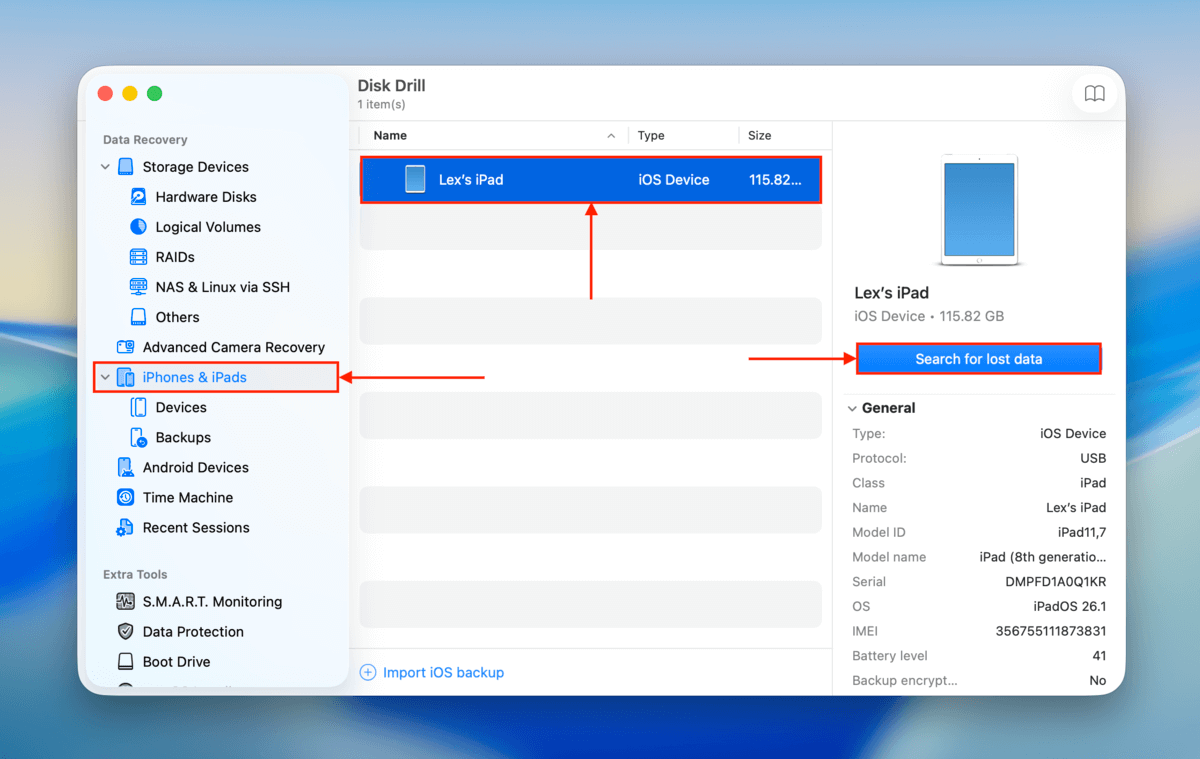This screenshot has height=759, width=1200.
Task: Select the RAIDs category
Action: click(183, 257)
